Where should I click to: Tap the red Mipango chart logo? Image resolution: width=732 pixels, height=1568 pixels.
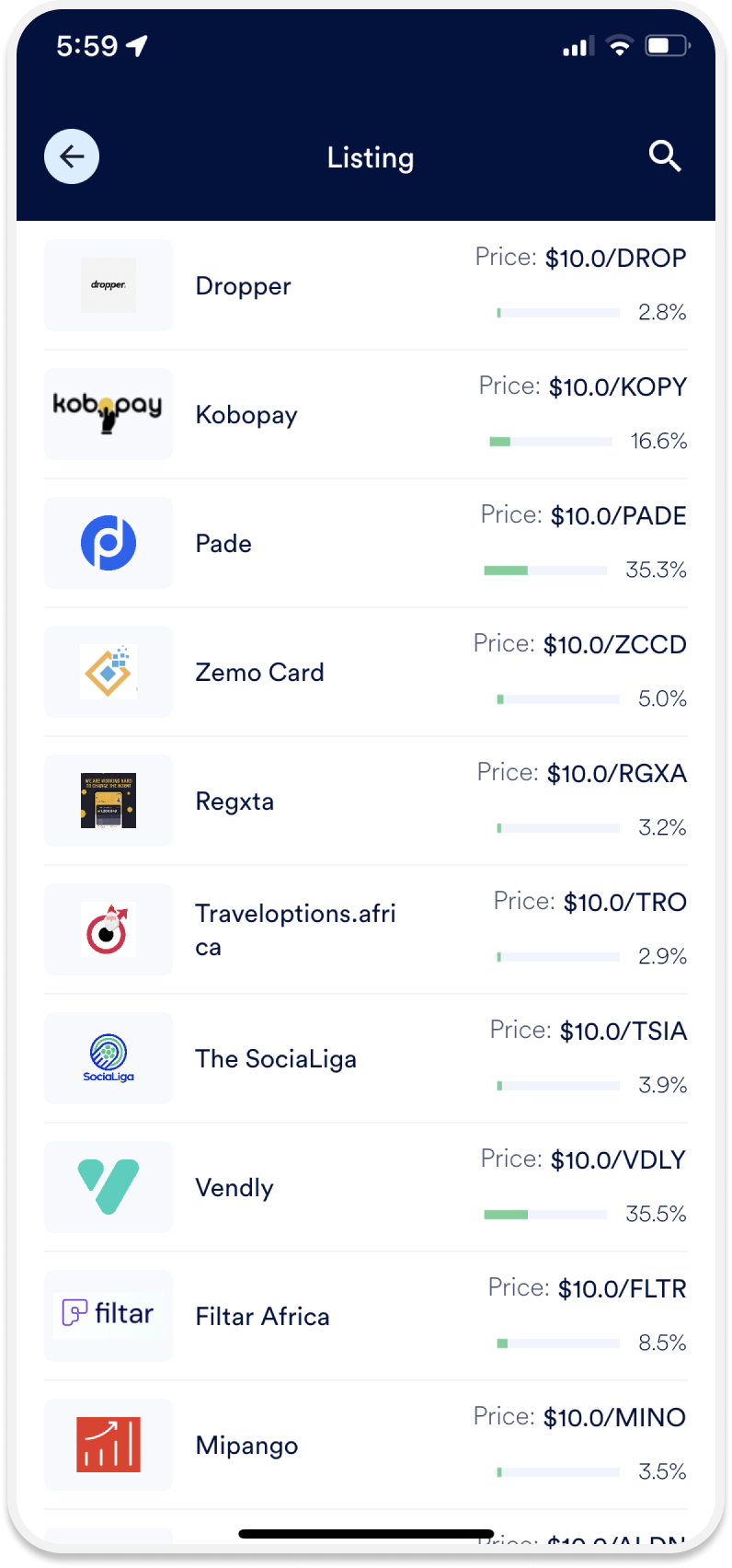click(109, 1445)
